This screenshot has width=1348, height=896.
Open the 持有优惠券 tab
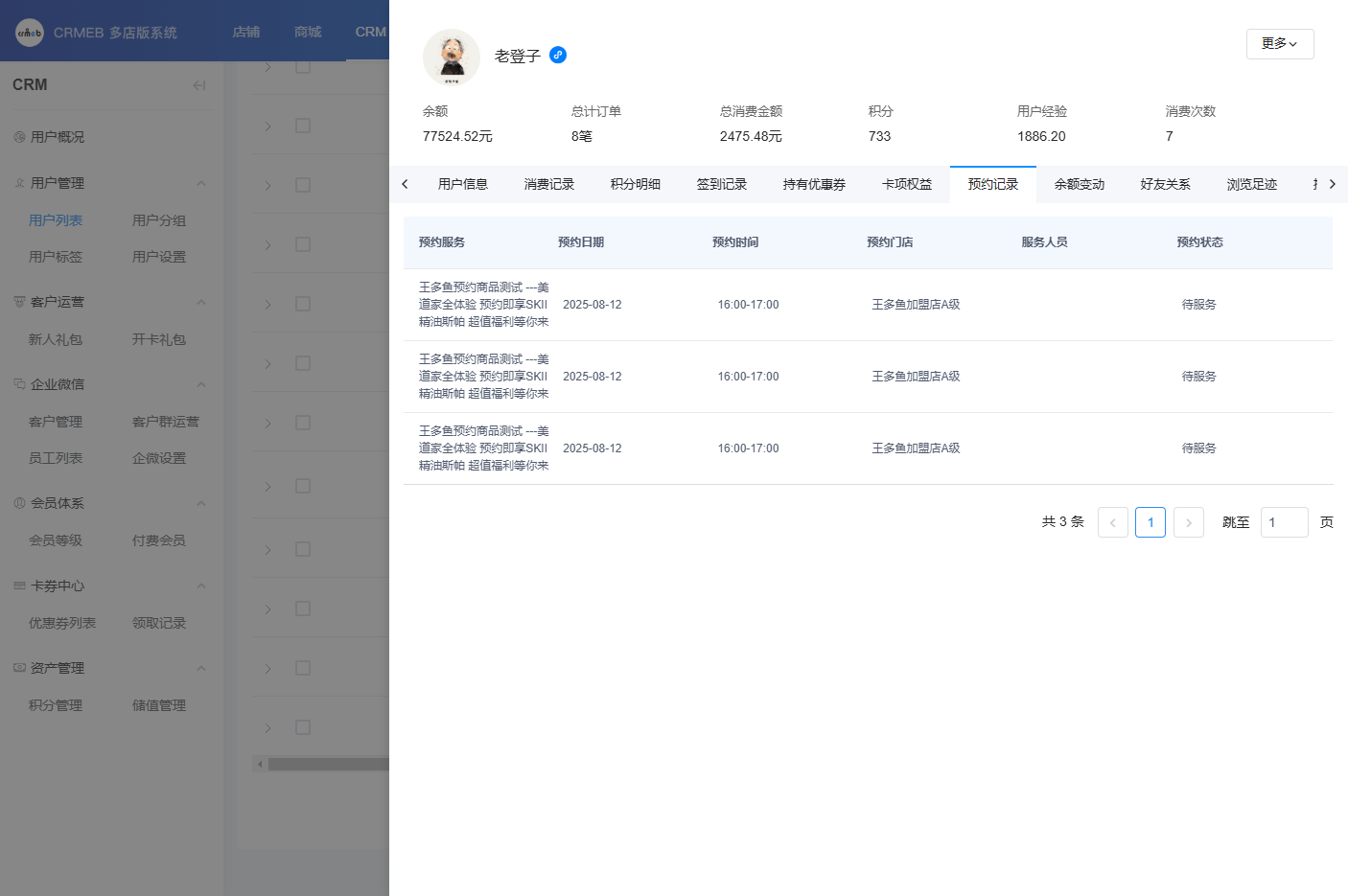pyautogui.click(x=814, y=184)
